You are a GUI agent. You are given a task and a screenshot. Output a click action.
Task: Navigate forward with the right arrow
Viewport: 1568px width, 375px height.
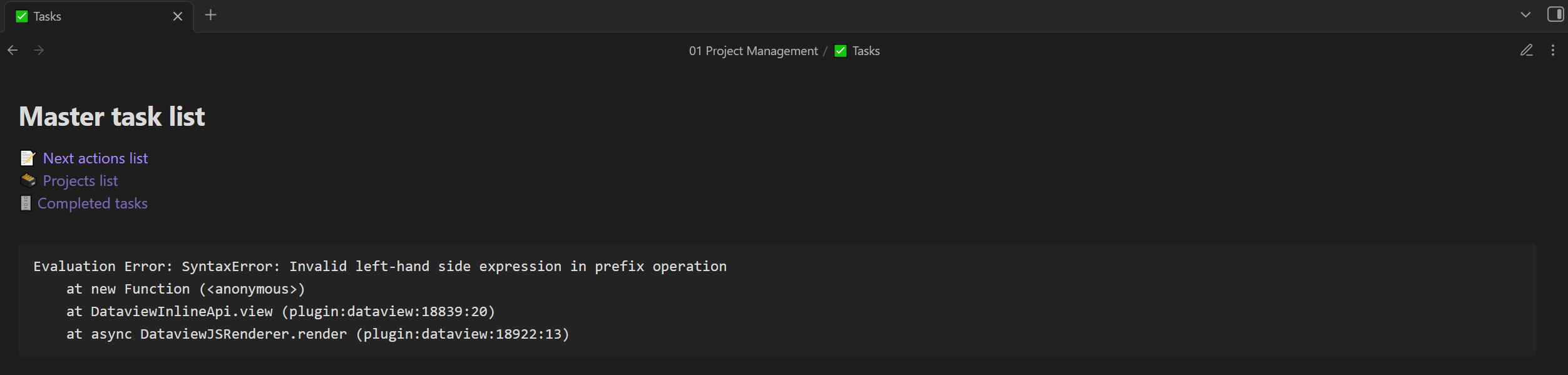39,50
